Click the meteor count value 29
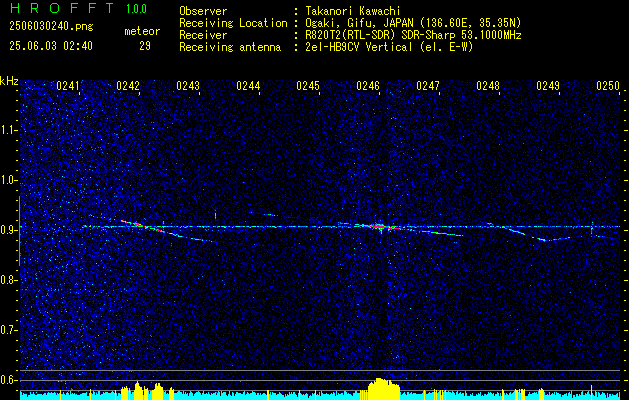 [145, 46]
